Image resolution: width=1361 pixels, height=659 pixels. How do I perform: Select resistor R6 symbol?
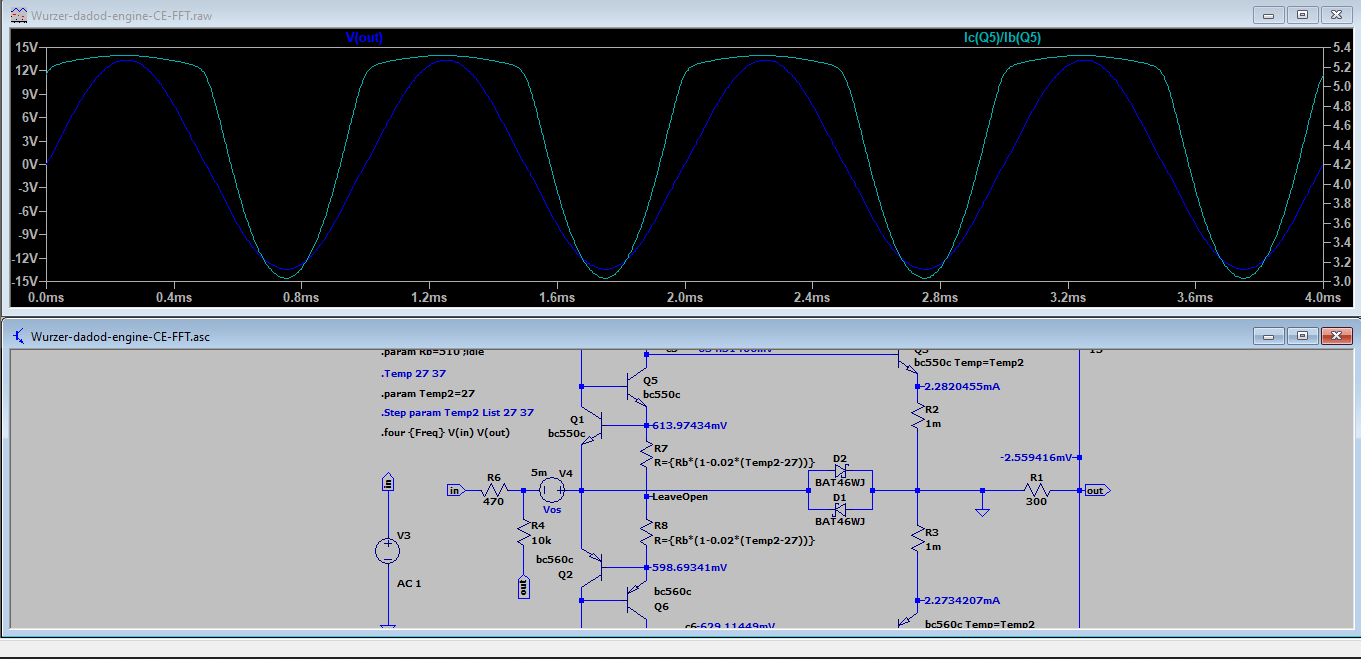[x=493, y=490]
